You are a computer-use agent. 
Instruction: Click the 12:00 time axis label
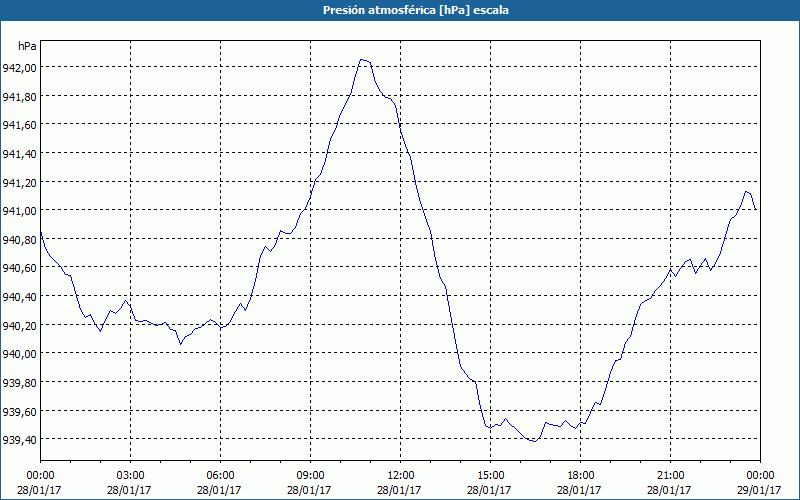coord(401,476)
